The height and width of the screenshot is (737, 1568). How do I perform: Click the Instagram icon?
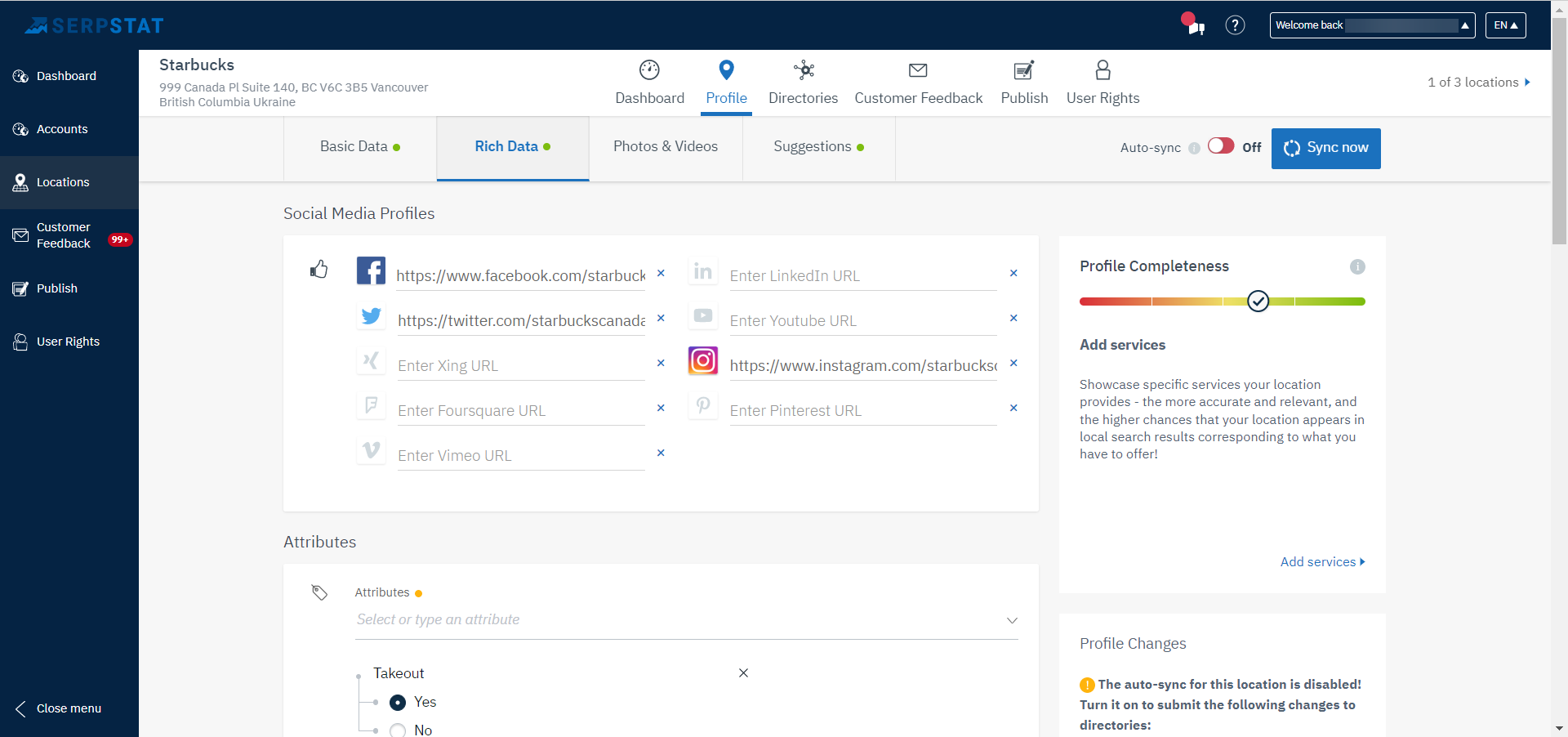click(702, 360)
